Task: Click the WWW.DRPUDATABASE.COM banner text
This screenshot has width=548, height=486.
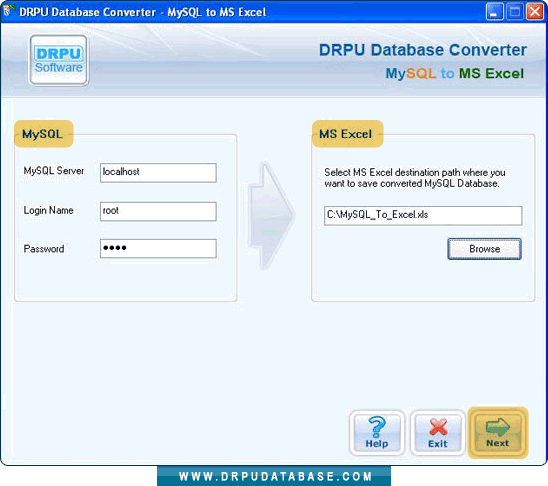Action: click(274, 477)
